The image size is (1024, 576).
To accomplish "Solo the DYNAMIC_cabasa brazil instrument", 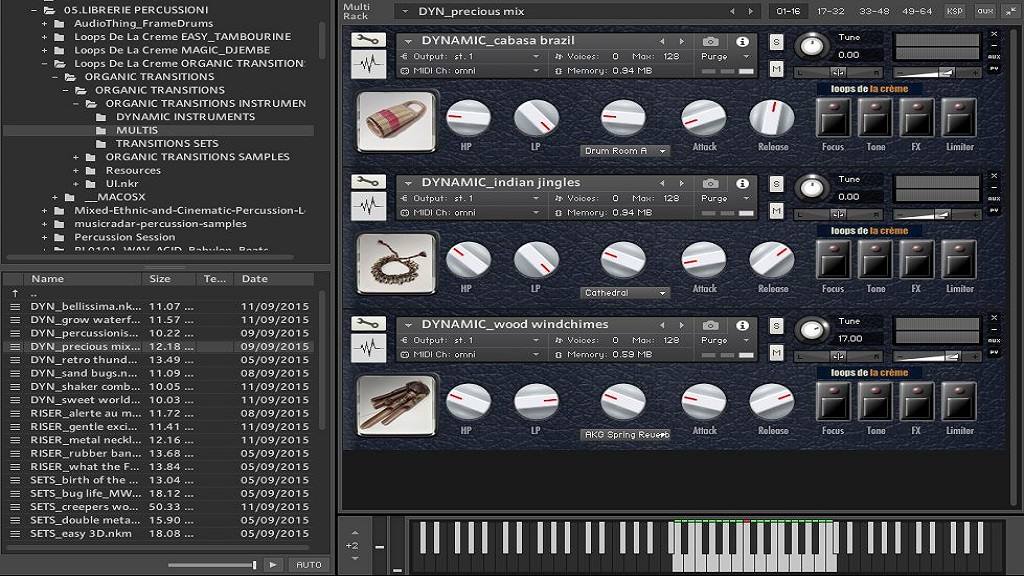I will pyautogui.click(x=777, y=41).
